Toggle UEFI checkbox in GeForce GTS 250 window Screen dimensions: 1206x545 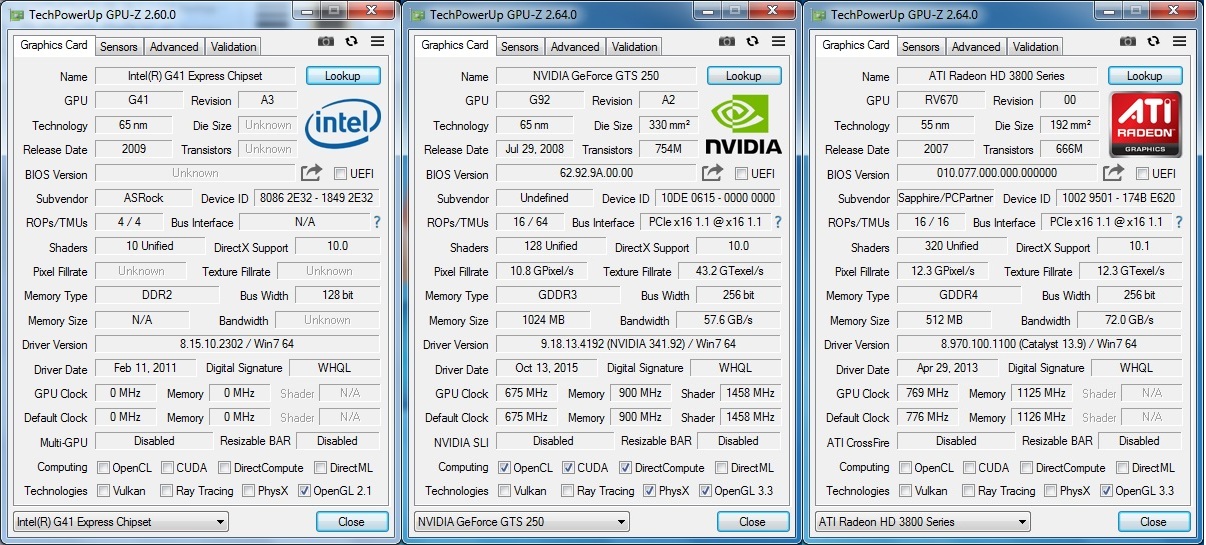(741, 174)
